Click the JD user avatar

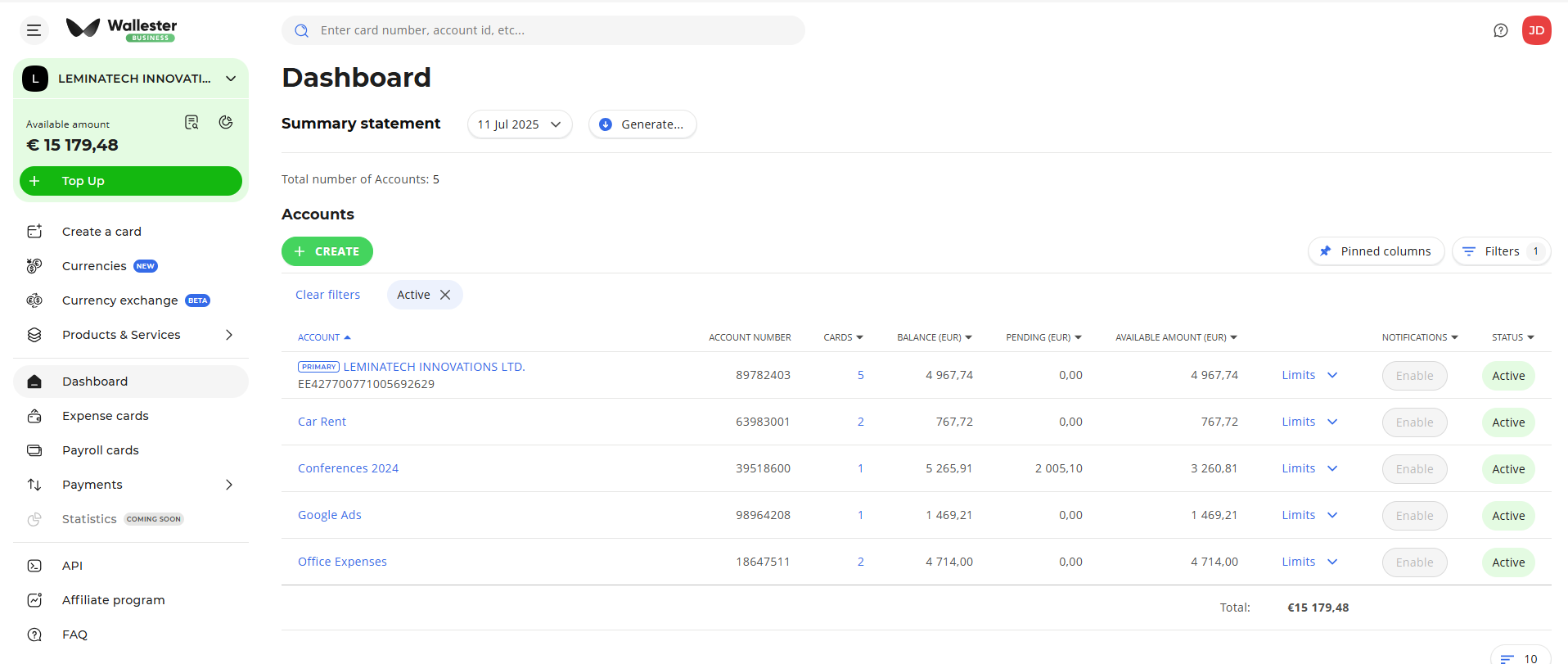coord(1536,30)
